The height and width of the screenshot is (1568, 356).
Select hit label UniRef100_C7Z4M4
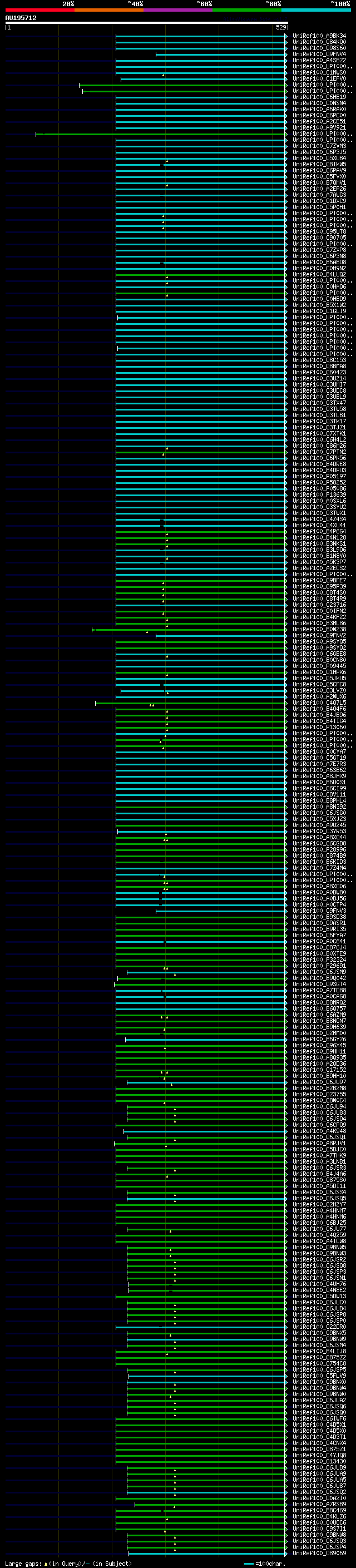pos(319,868)
